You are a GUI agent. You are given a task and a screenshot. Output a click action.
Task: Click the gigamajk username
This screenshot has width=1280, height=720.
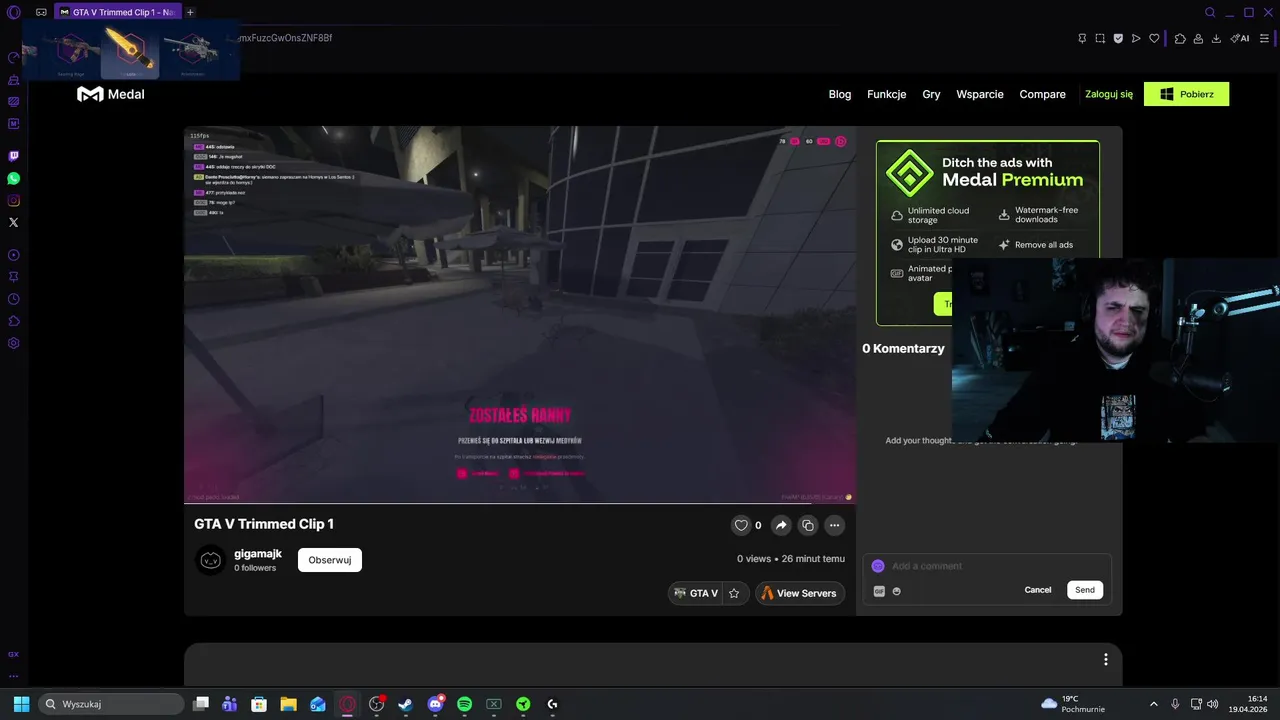pyautogui.click(x=258, y=553)
